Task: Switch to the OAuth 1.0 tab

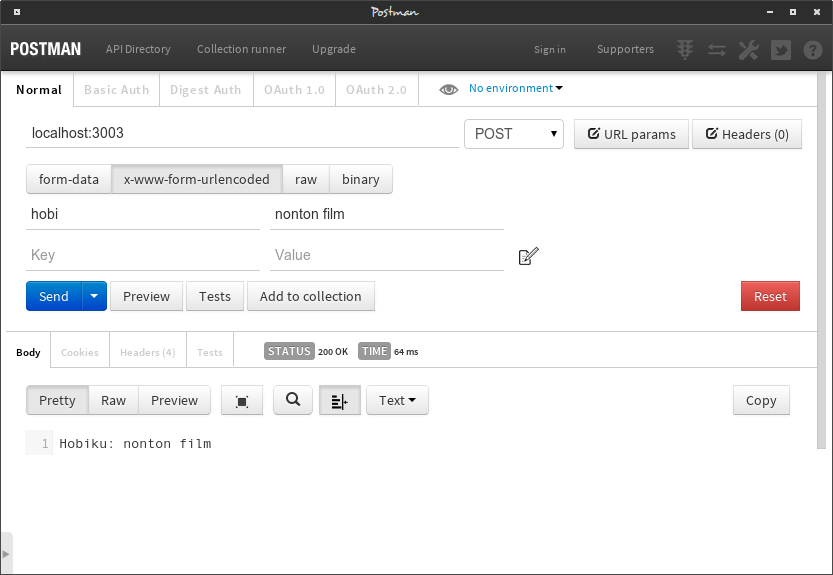Action: coord(294,90)
